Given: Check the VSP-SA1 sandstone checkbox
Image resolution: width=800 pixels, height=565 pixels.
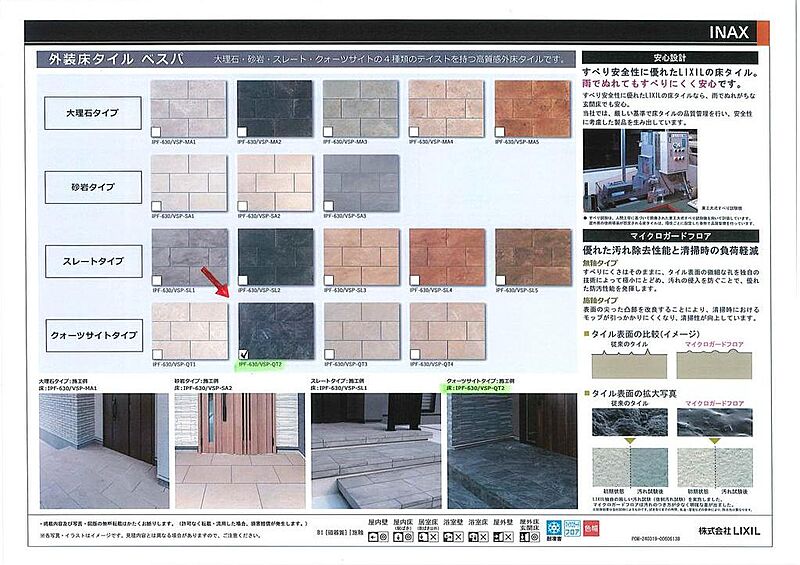Looking at the screenshot, I should (x=157, y=206).
